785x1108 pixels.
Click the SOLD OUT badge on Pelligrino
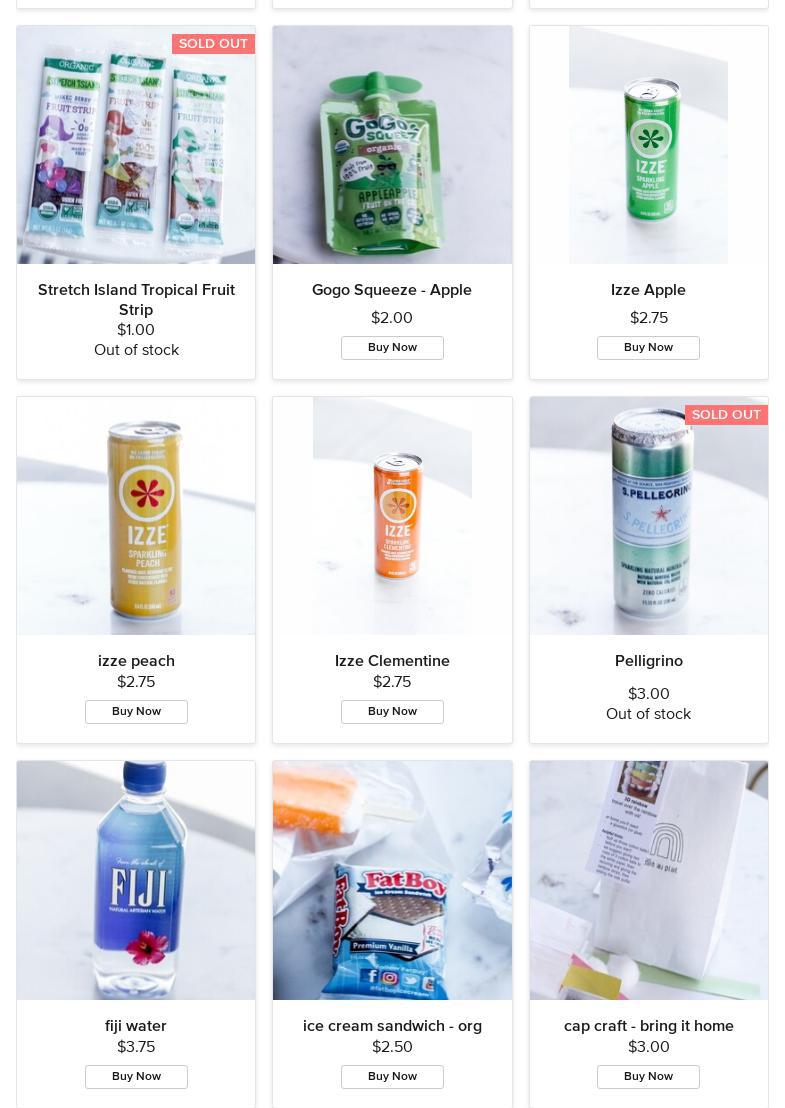pyautogui.click(x=726, y=415)
